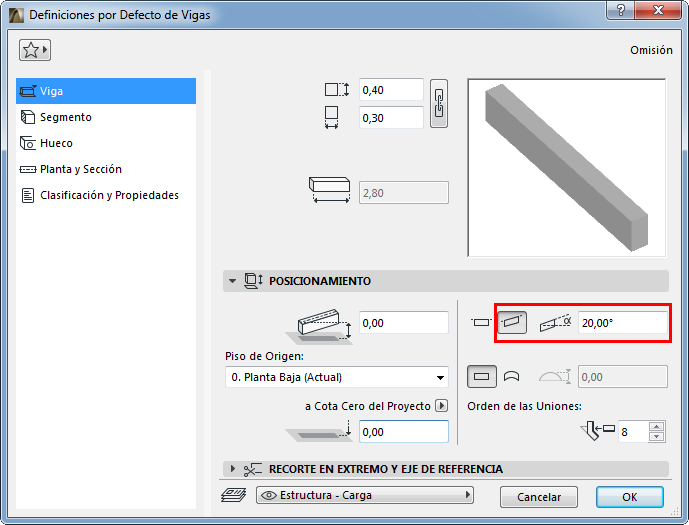
Task: Open the Favorites star button
Action: [x=35, y=50]
